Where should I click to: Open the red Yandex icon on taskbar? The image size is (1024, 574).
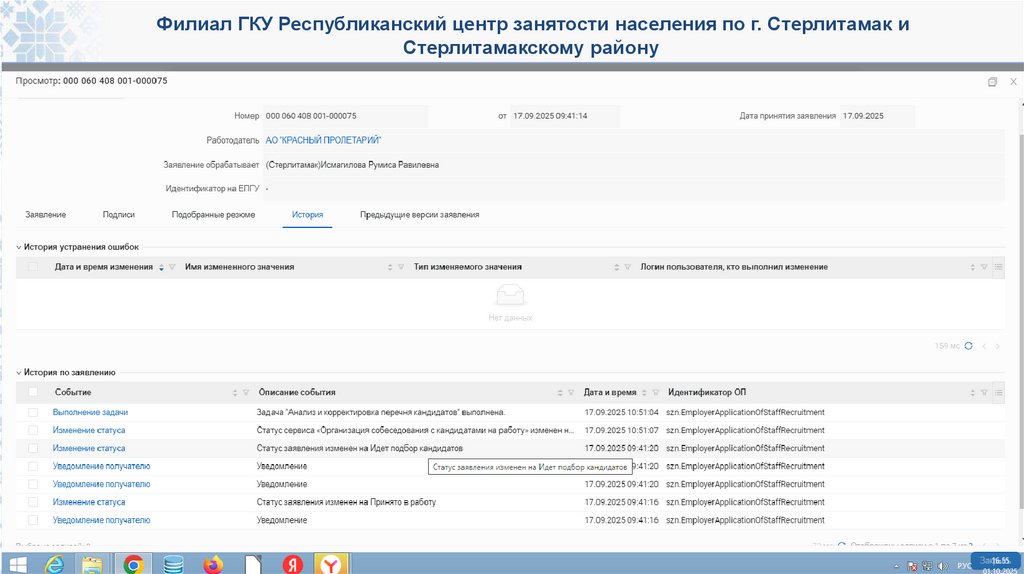click(x=293, y=564)
